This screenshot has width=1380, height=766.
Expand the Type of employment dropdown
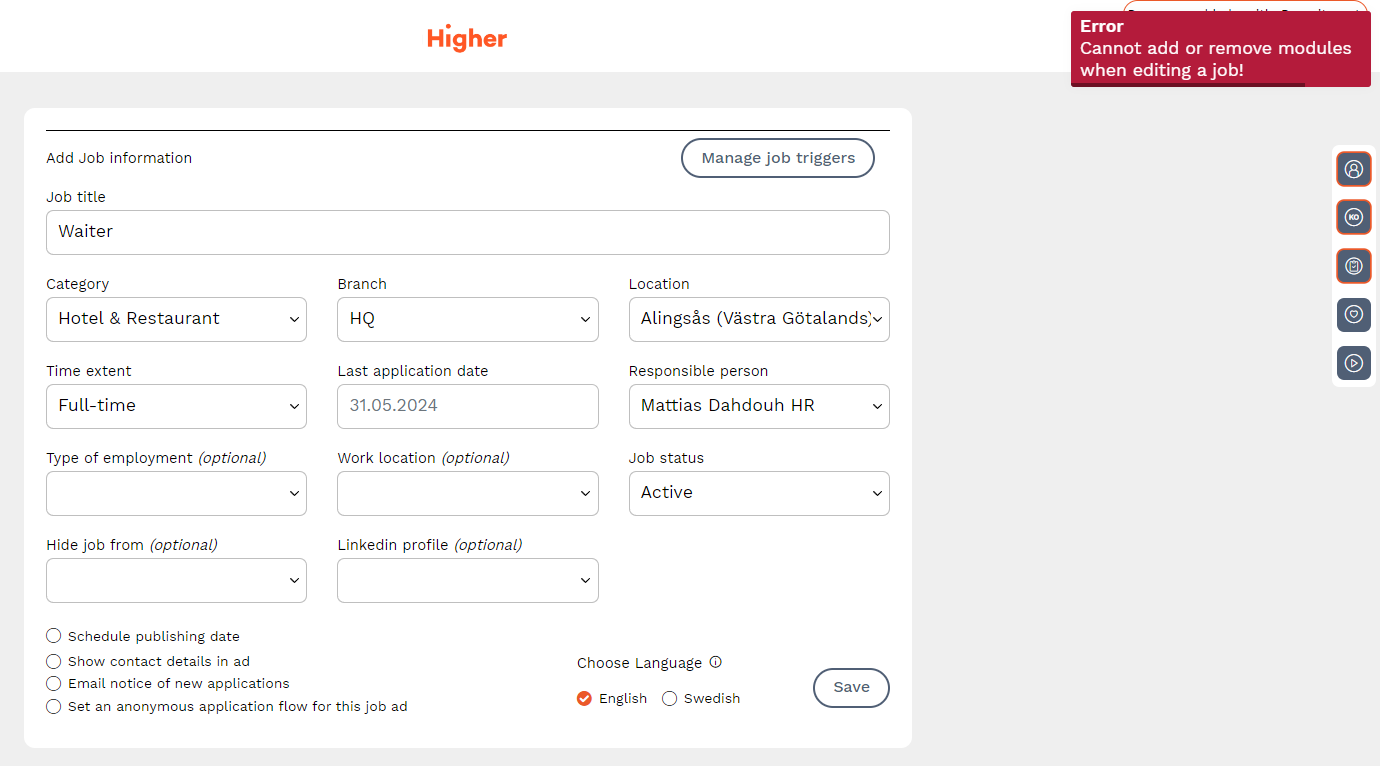(x=176, y=493)
